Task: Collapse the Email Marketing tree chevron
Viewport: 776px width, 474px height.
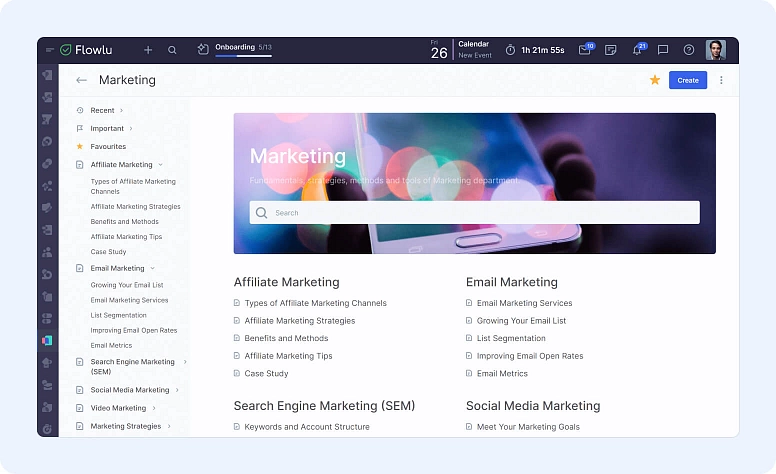Action: click(x=152, y=268)
